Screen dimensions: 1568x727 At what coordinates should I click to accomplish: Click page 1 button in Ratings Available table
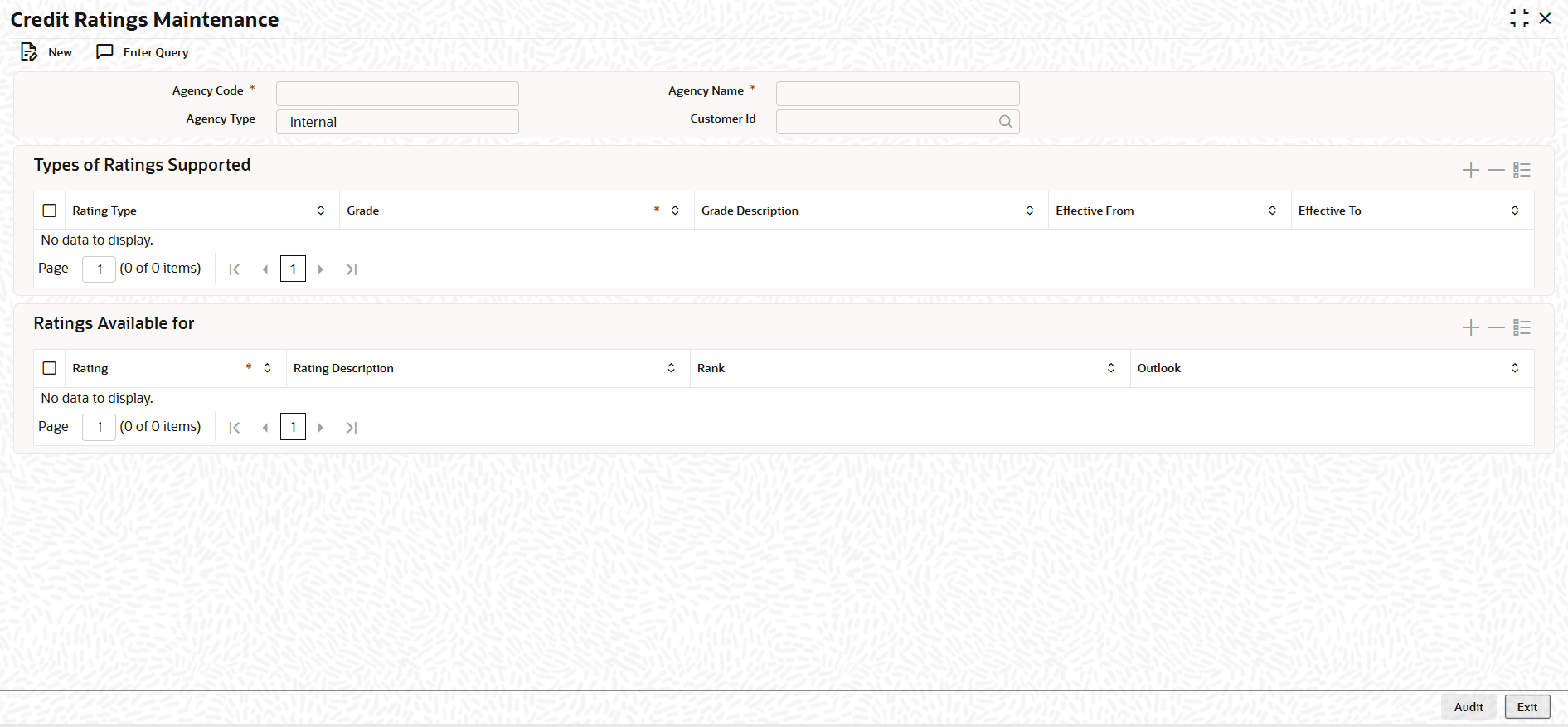293,428
